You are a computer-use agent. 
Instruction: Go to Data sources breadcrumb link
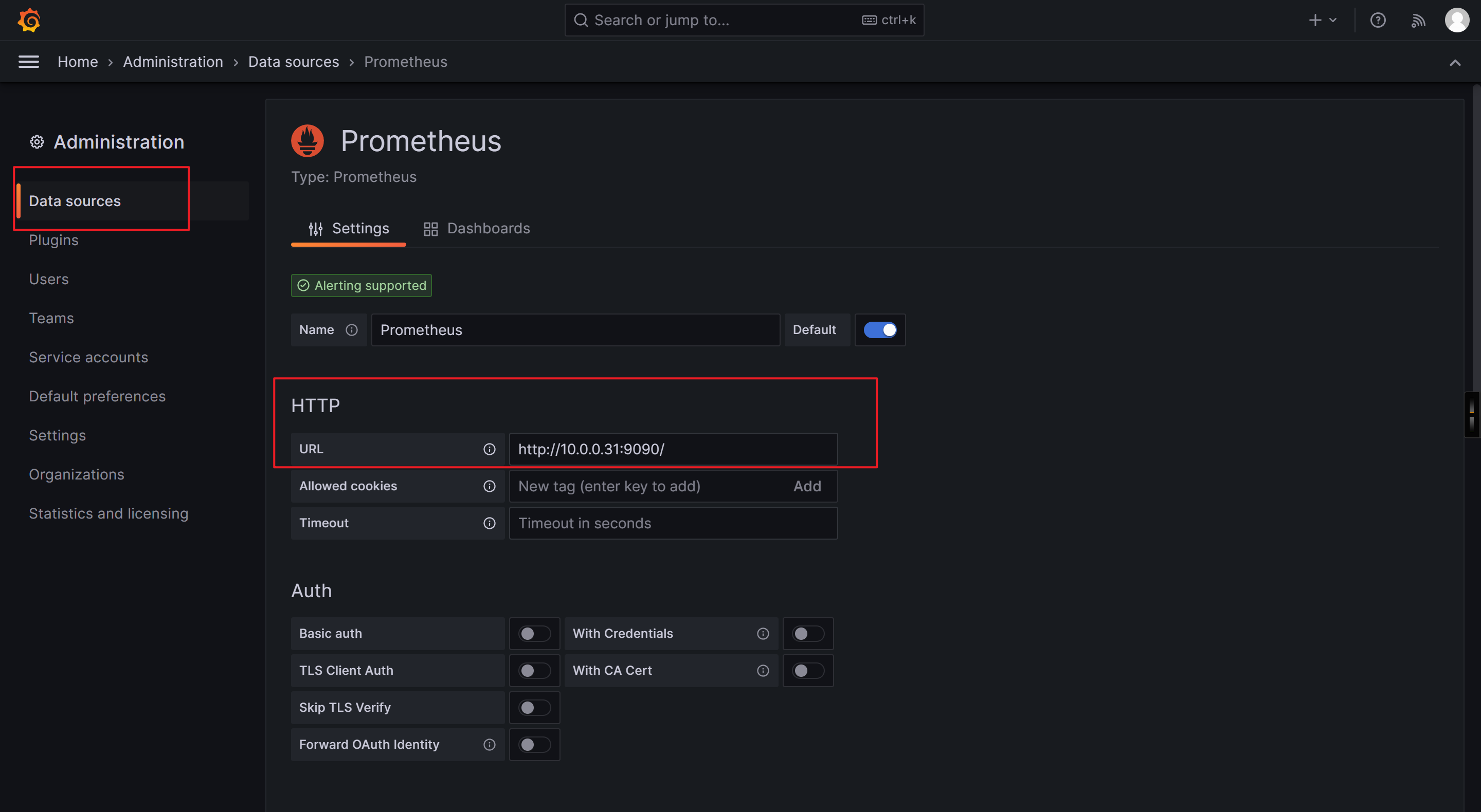[x=293, y=62]
